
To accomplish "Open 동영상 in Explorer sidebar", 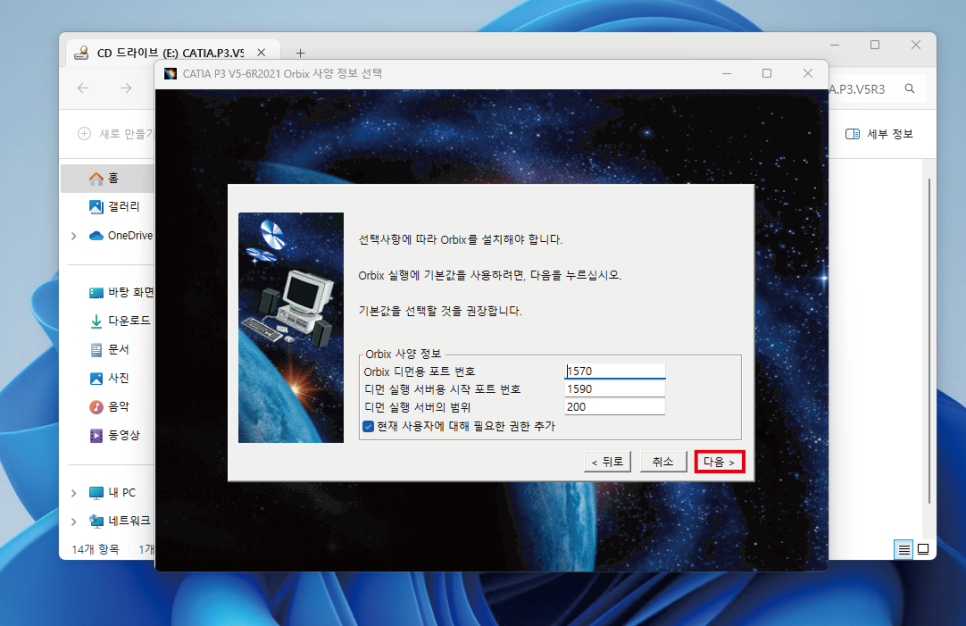I will tap(115, 435).
